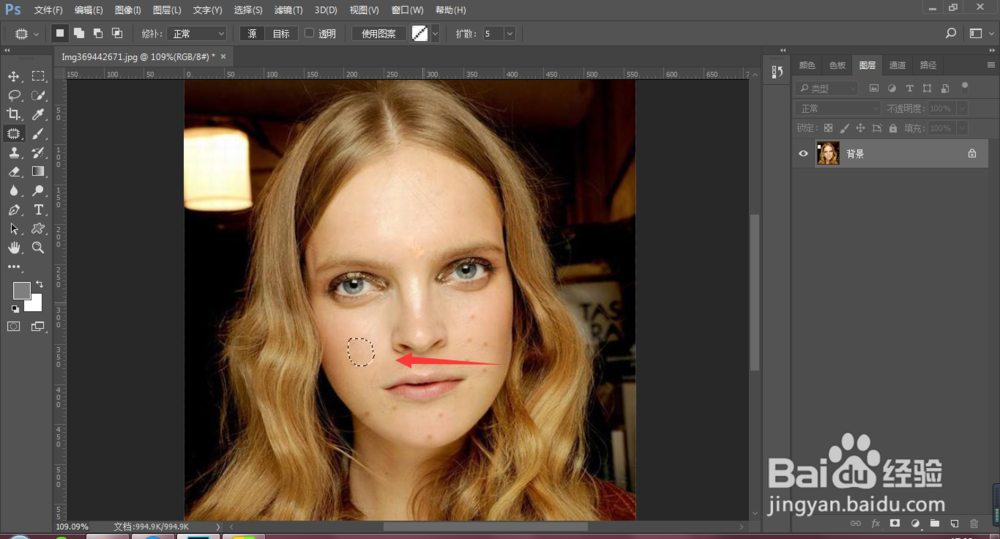Select the Gradient tool
The image size is (1000, 539).
click(38, 172)
